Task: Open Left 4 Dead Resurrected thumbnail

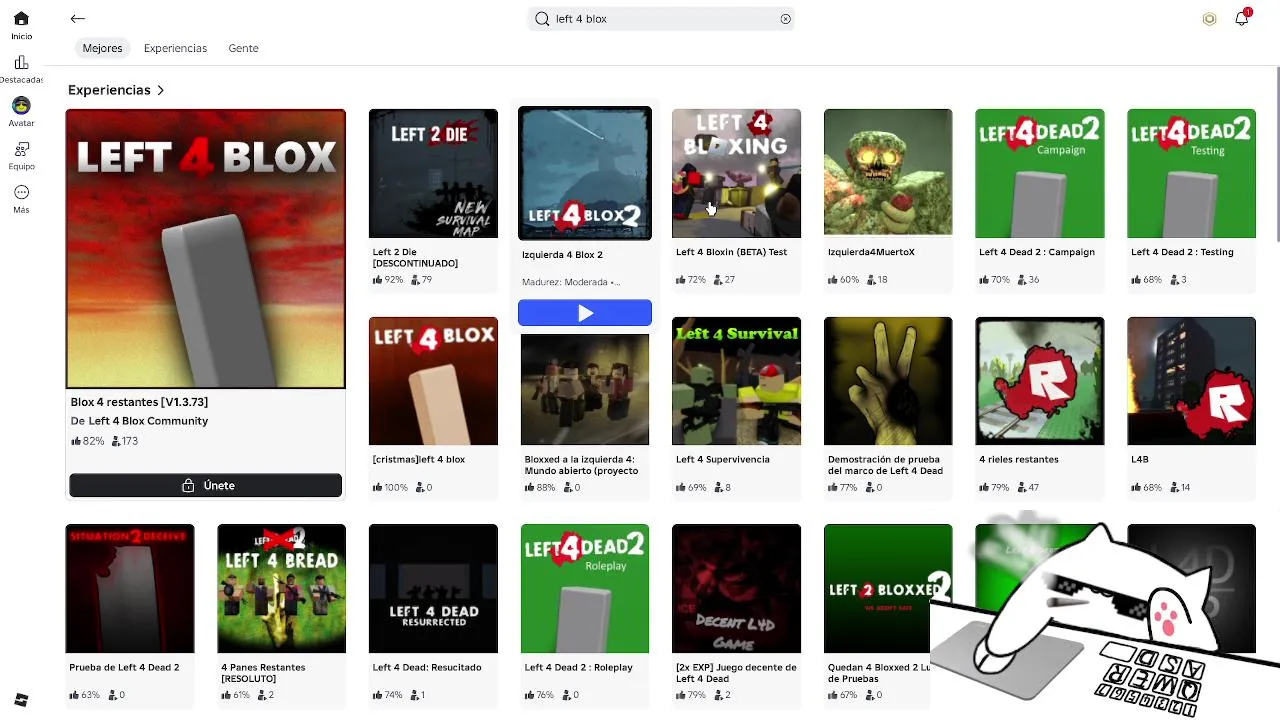Action: point(433,588)
